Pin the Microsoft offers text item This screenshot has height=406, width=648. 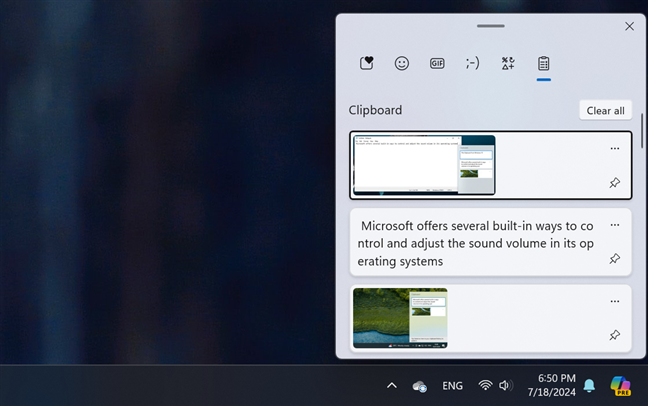pyautogui.click(x=615, y=258)
